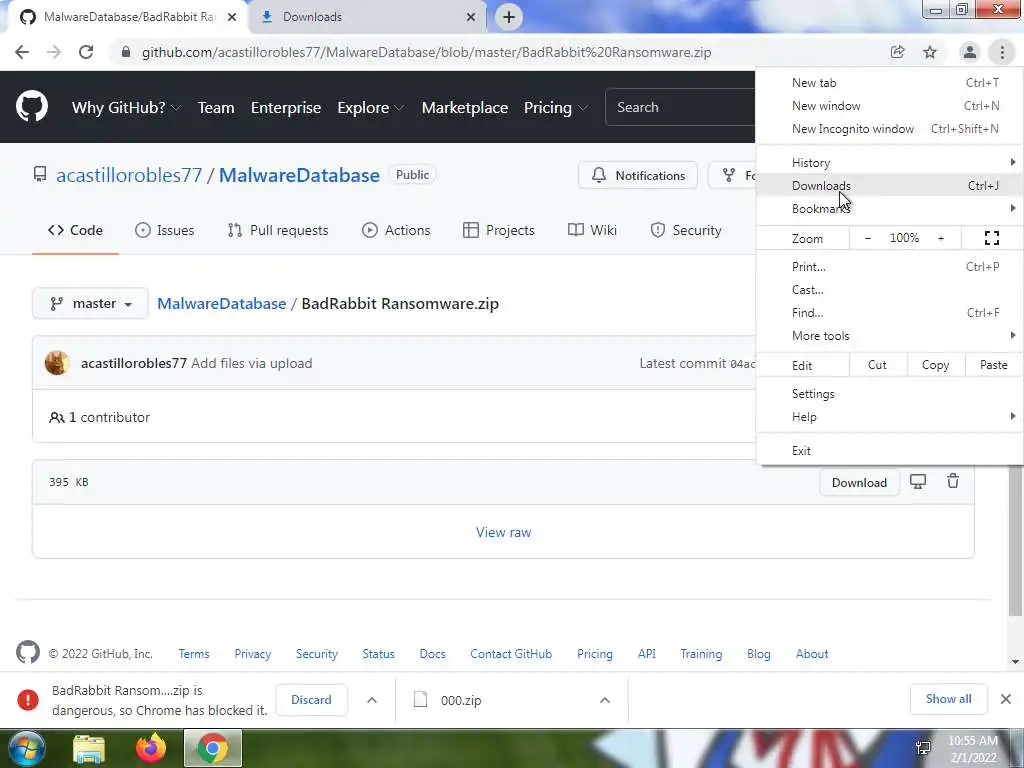Click the address bar URL

coord(426,52)
